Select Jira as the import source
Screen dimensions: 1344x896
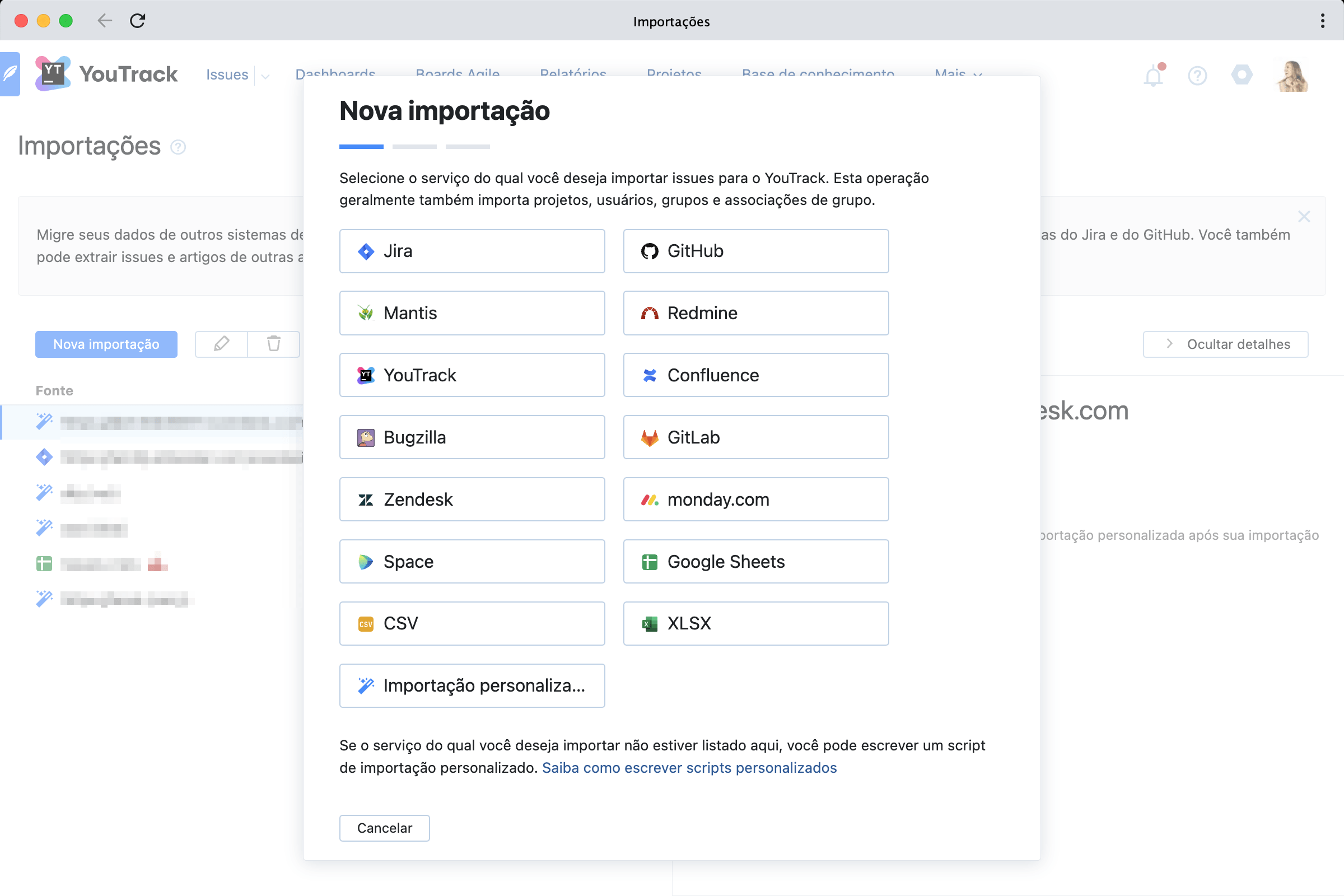tap(472, 251)
